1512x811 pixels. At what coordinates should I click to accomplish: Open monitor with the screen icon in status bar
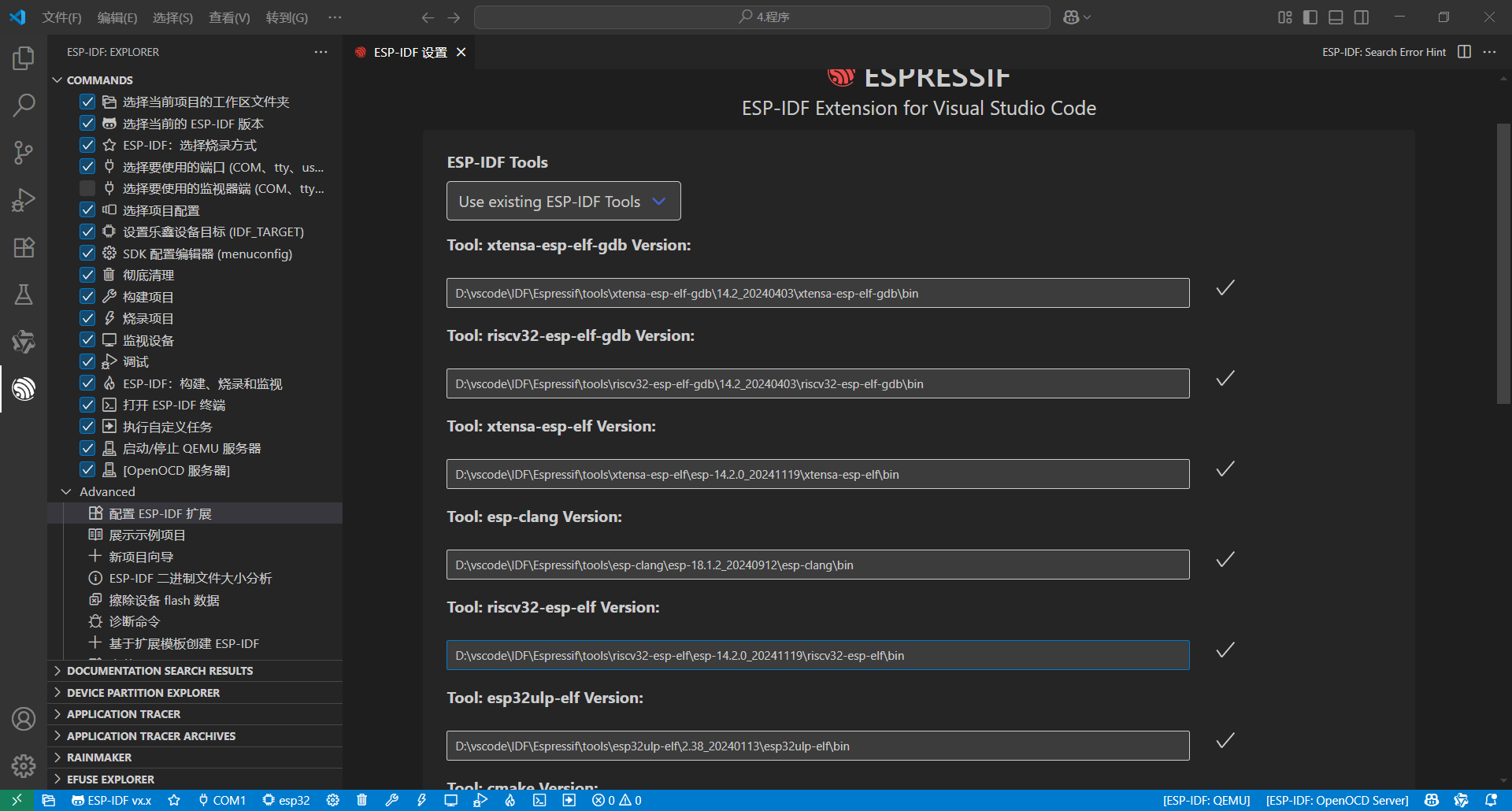(x=451, y=800)
